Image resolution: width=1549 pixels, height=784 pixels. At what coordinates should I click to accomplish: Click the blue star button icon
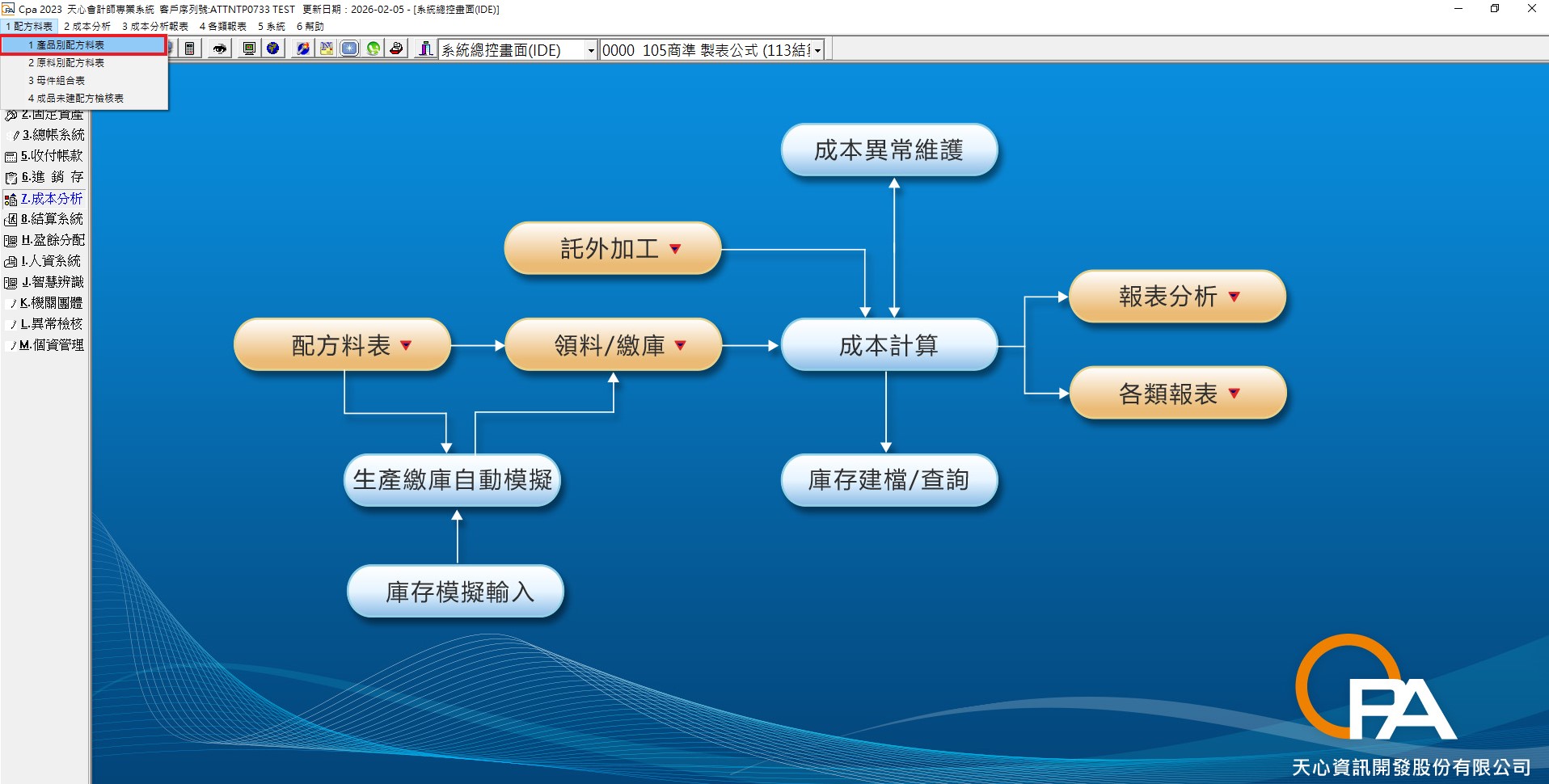pos(349,48)
